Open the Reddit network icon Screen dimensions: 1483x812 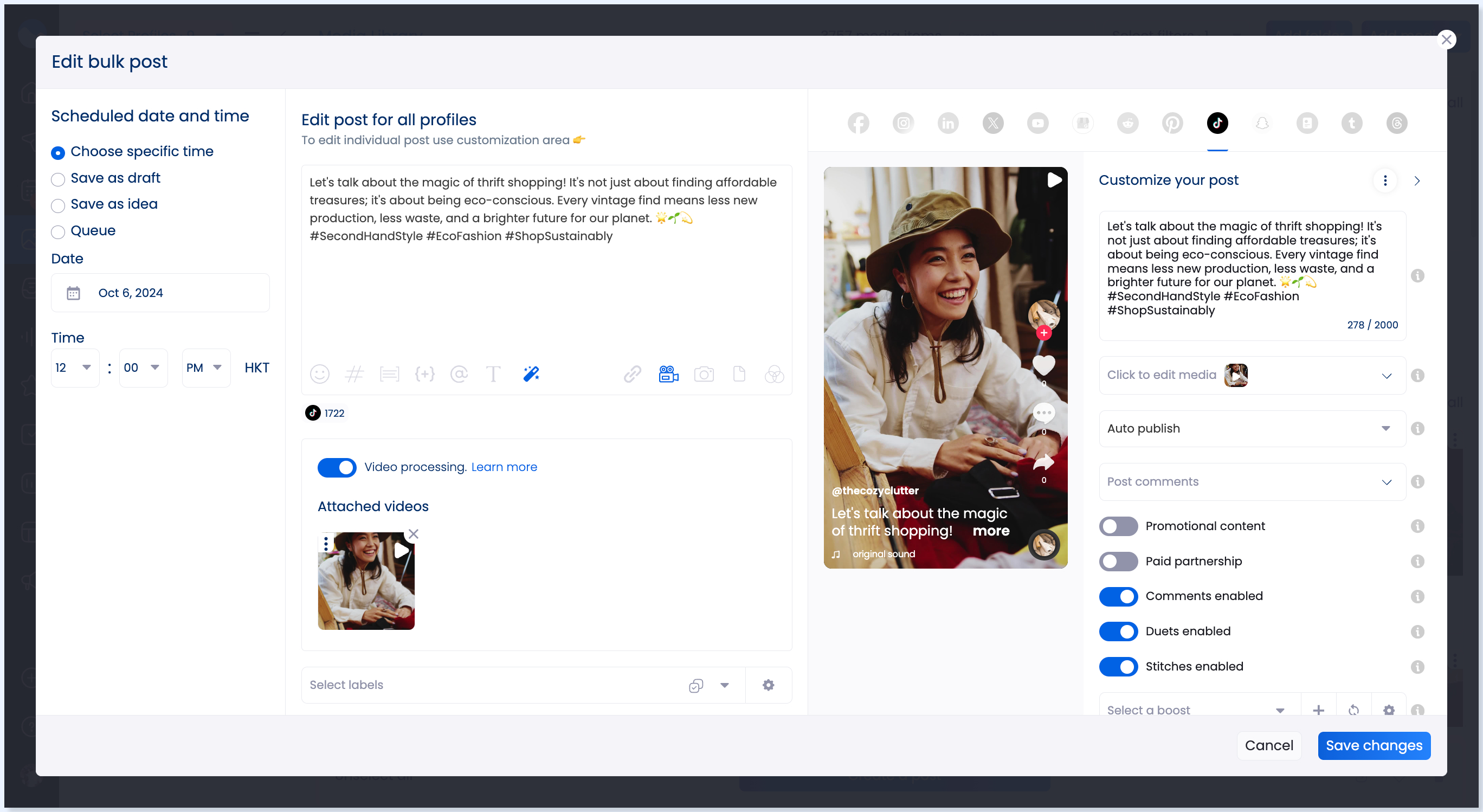click(x=1128, y=123)
